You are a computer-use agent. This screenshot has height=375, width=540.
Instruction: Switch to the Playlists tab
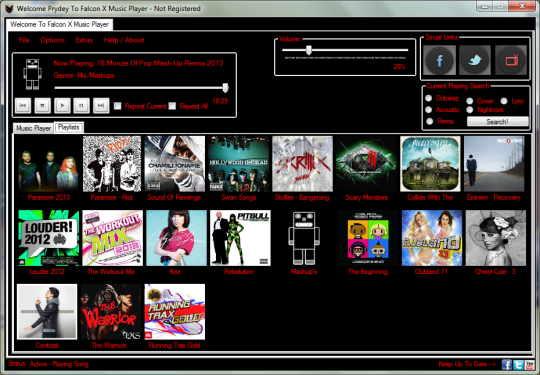(69, 127)
